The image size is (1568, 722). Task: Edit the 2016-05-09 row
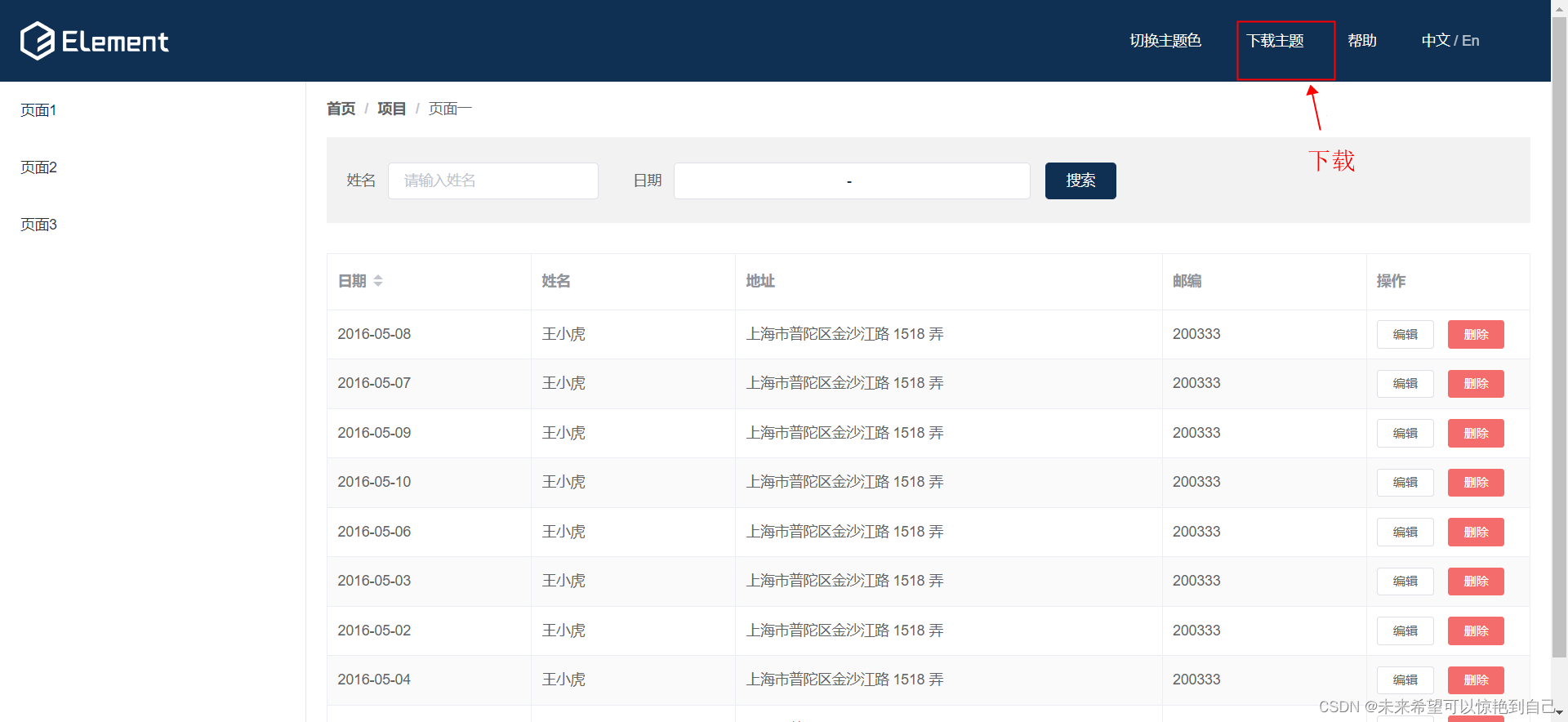point(1405,434)
